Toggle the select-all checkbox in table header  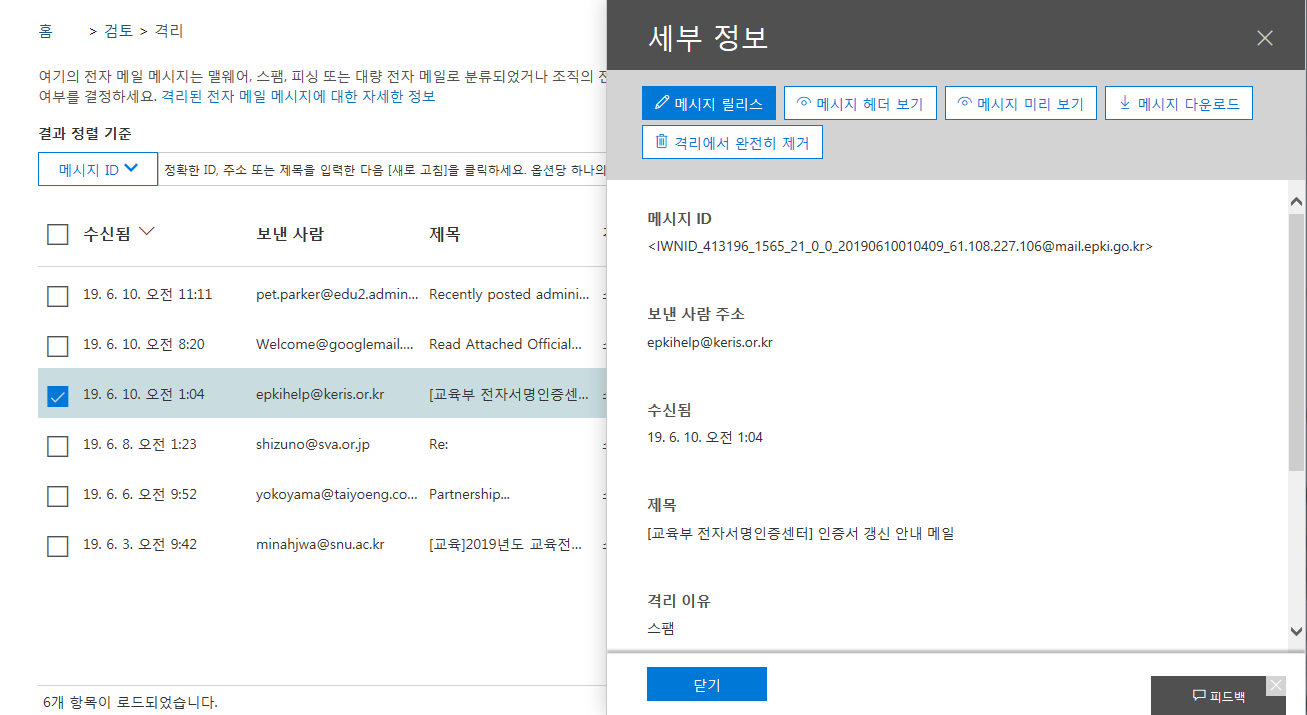[x=58, y=235]
